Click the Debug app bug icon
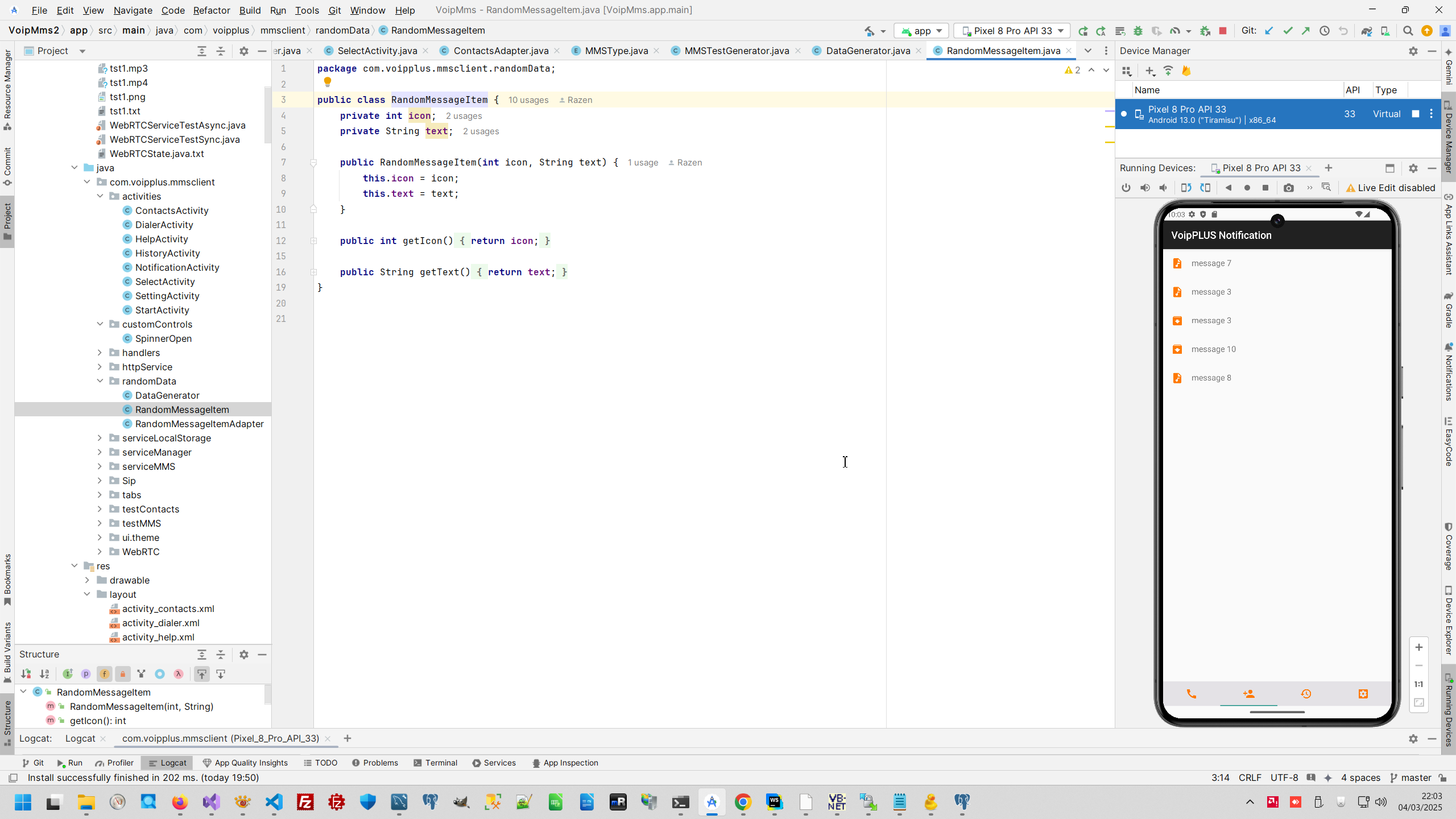1456x819 pixels. point(1137,31)
